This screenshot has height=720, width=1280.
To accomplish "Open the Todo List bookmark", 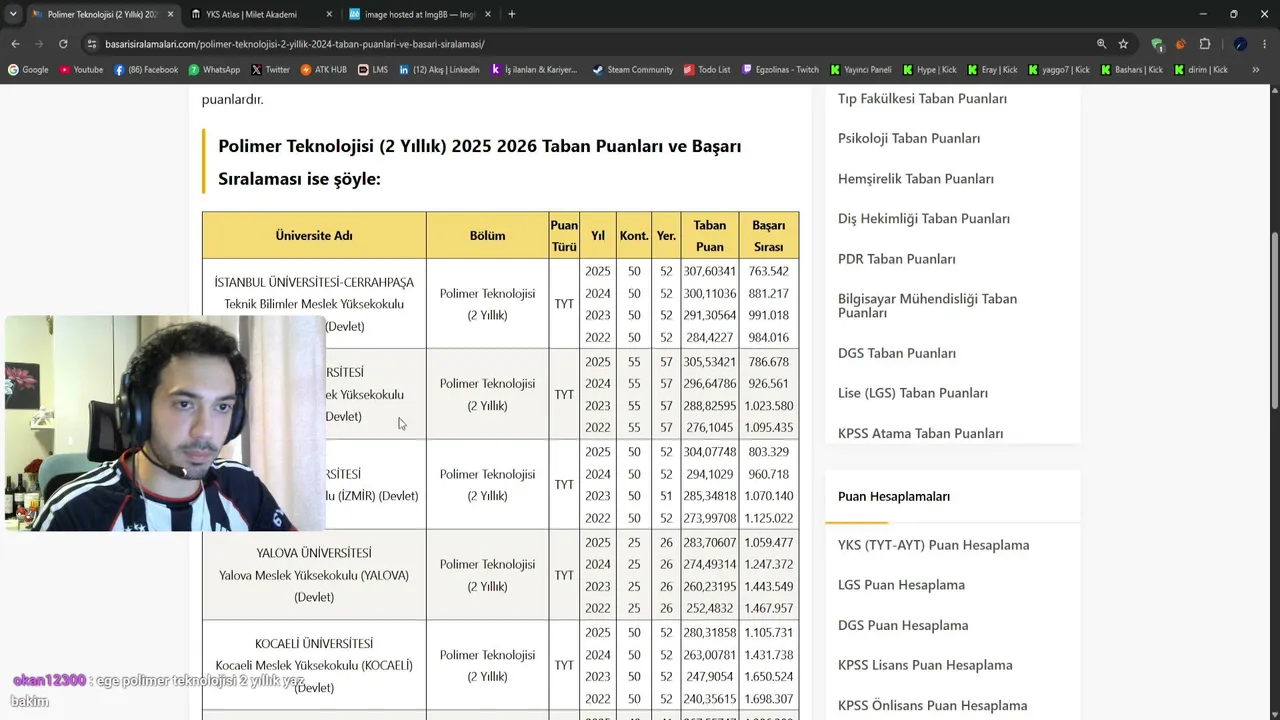I will [707, 70].
